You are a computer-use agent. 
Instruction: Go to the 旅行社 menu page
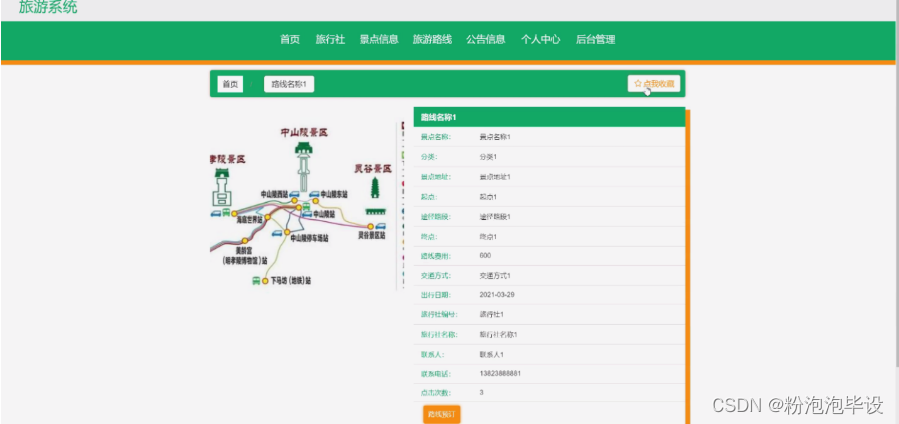pyautogui.click(x=330, y=40)
